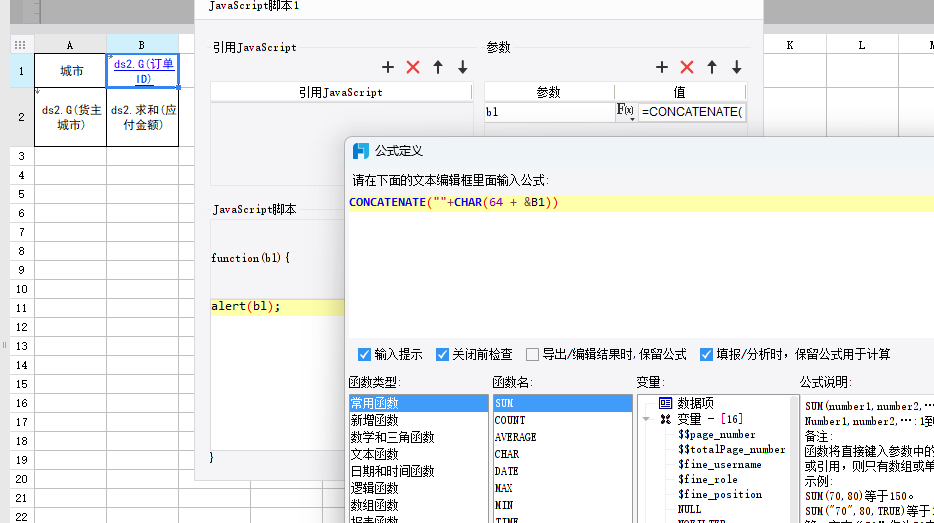The image size is (934, 523).
Task: Select 数学和三角函数 function type
Action: [x=418, y=437]
